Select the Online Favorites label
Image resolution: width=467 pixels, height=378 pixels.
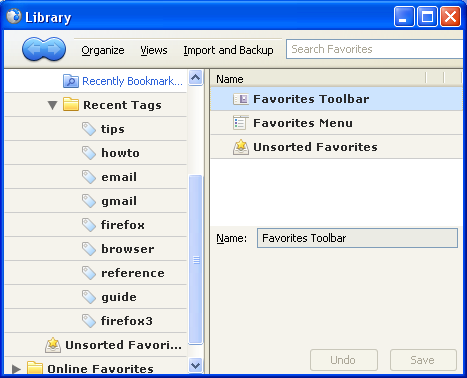100,369
